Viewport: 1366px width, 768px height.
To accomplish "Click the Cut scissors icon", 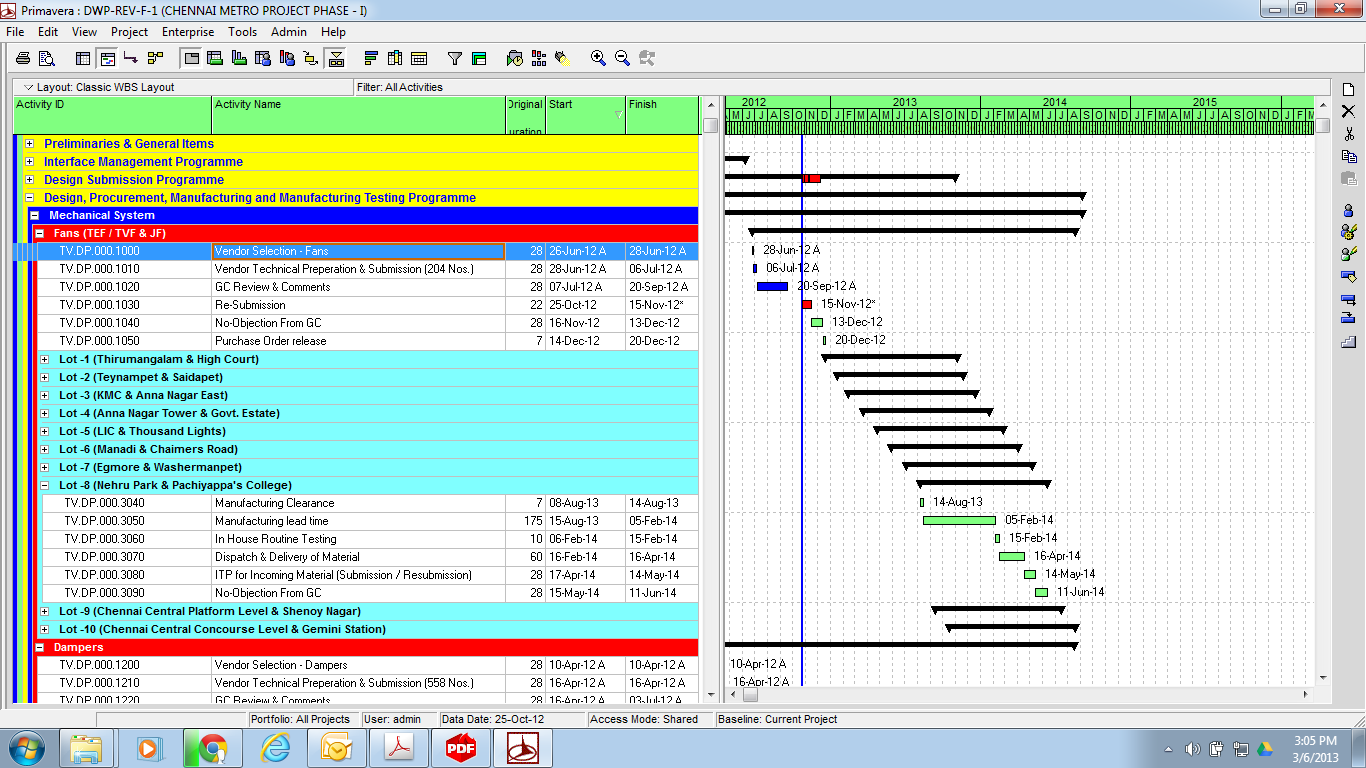I will 1348,133.
